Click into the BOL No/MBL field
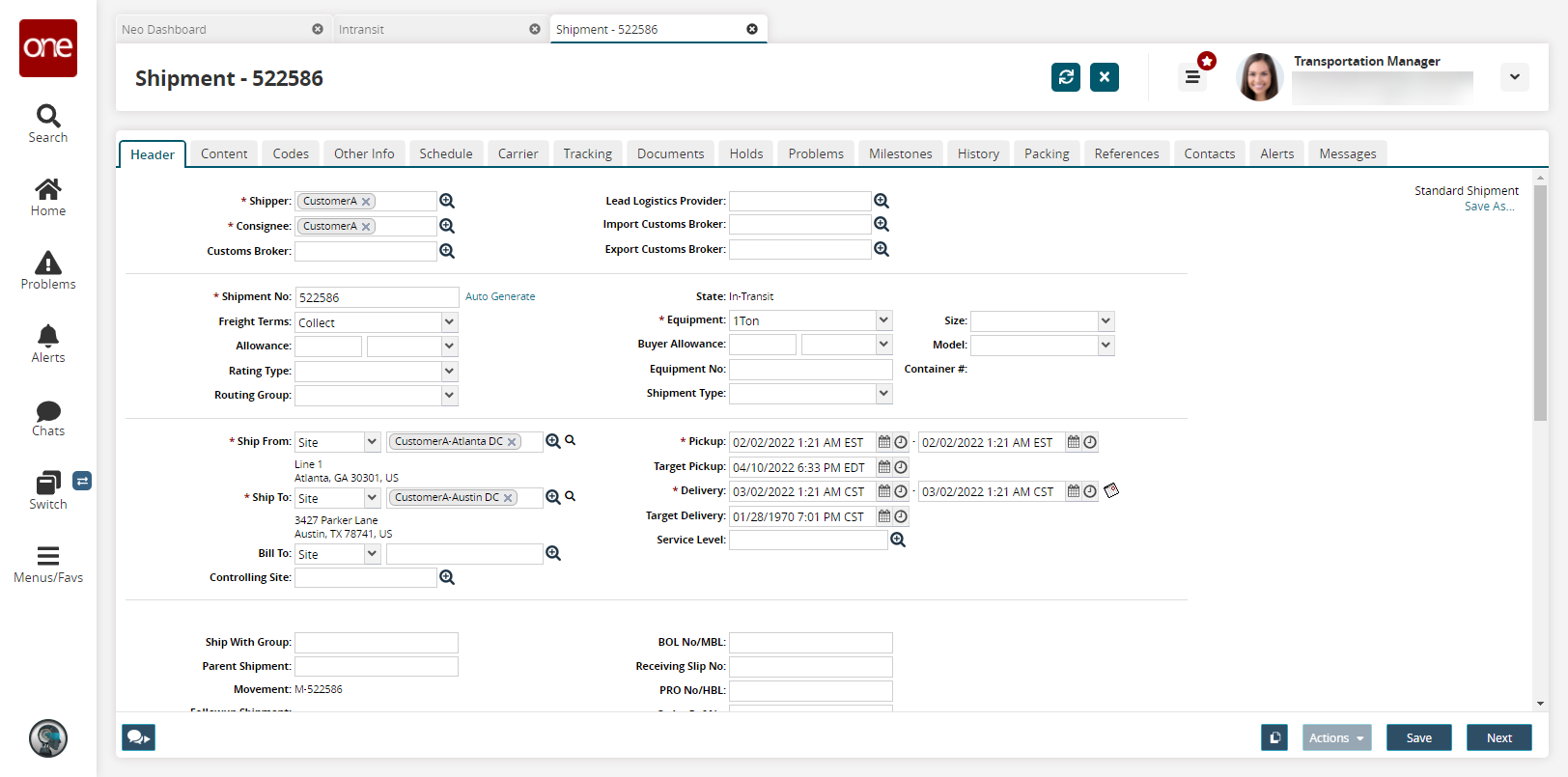The image size is (1568, 777). (x=810, y=643)
